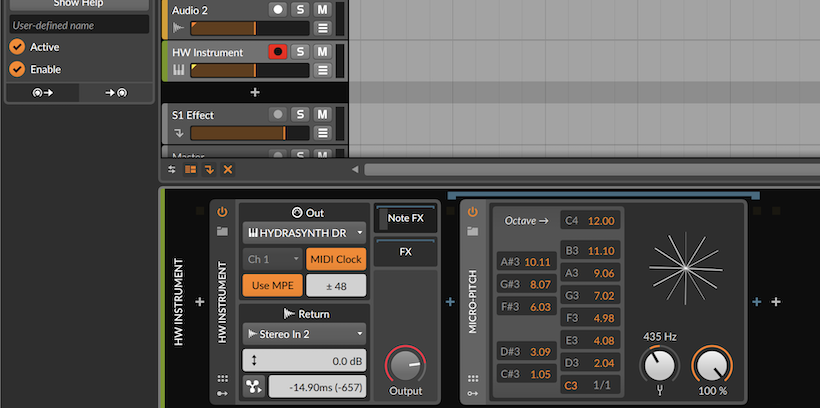Image resolution: width=820 pixels, height=408 pixels.
Task: Click the 435 Hz tuning fork knob
Action: coord(659,365)
